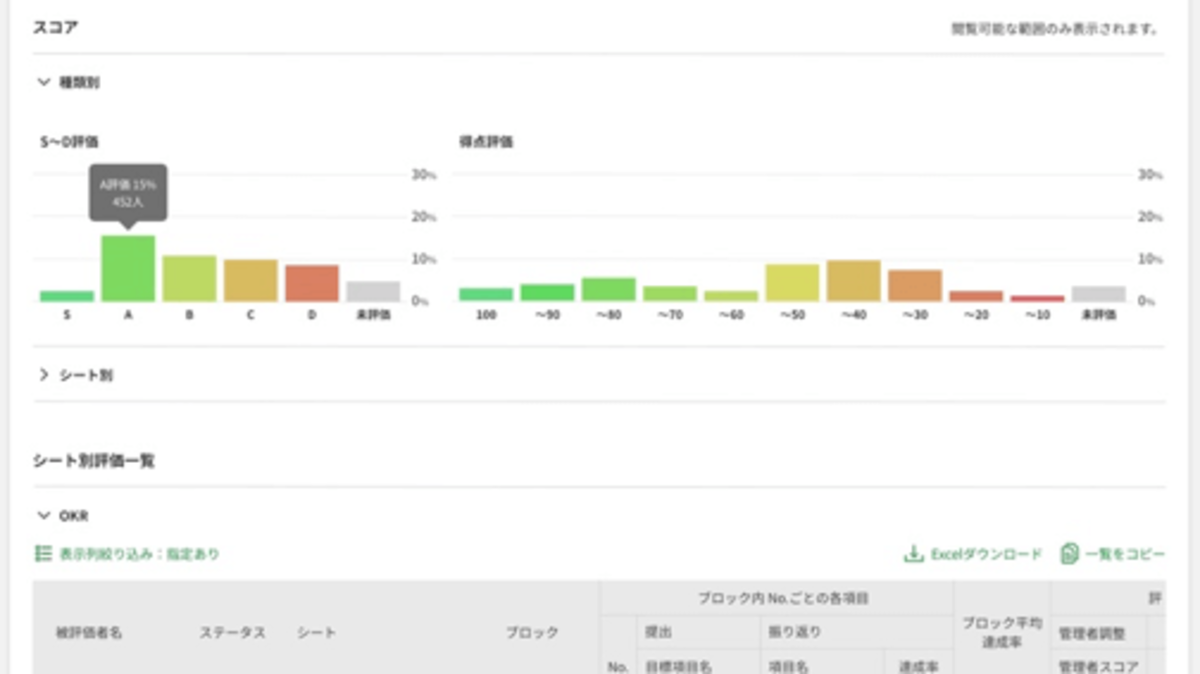1200x674 pixels.
Task: Click the 得点評価 chart title
Action: click(x=486, y=143)
